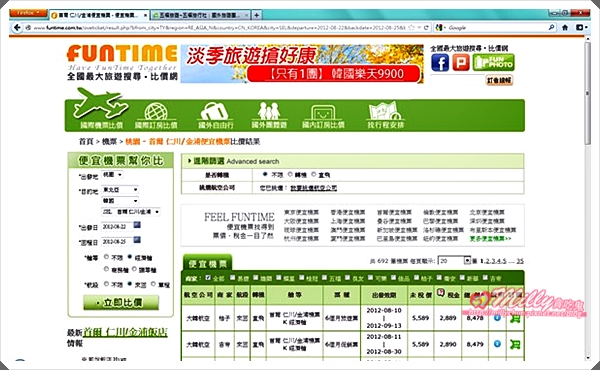This screenshot has height=370, width=600.
Task: Select the direct flight (直飛) radio in advanced search
Action: (314, 174)
